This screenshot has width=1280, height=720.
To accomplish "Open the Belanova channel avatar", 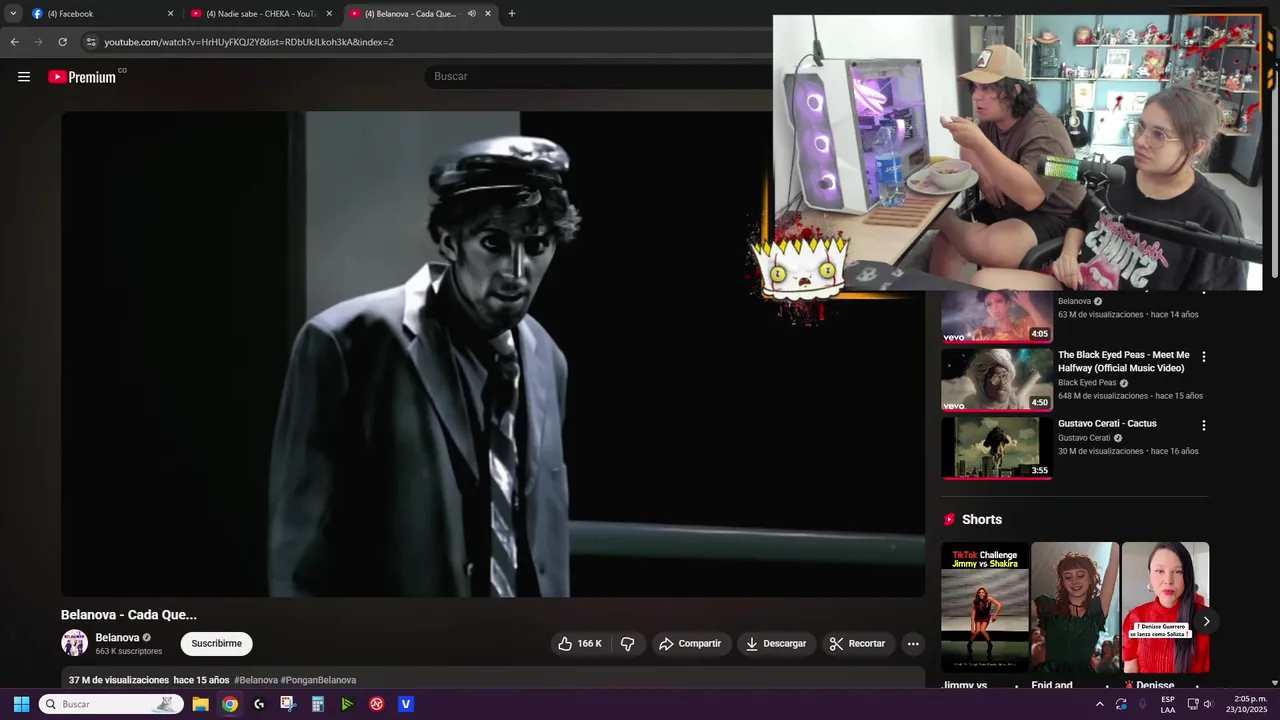I will click(x=74, y=643).
